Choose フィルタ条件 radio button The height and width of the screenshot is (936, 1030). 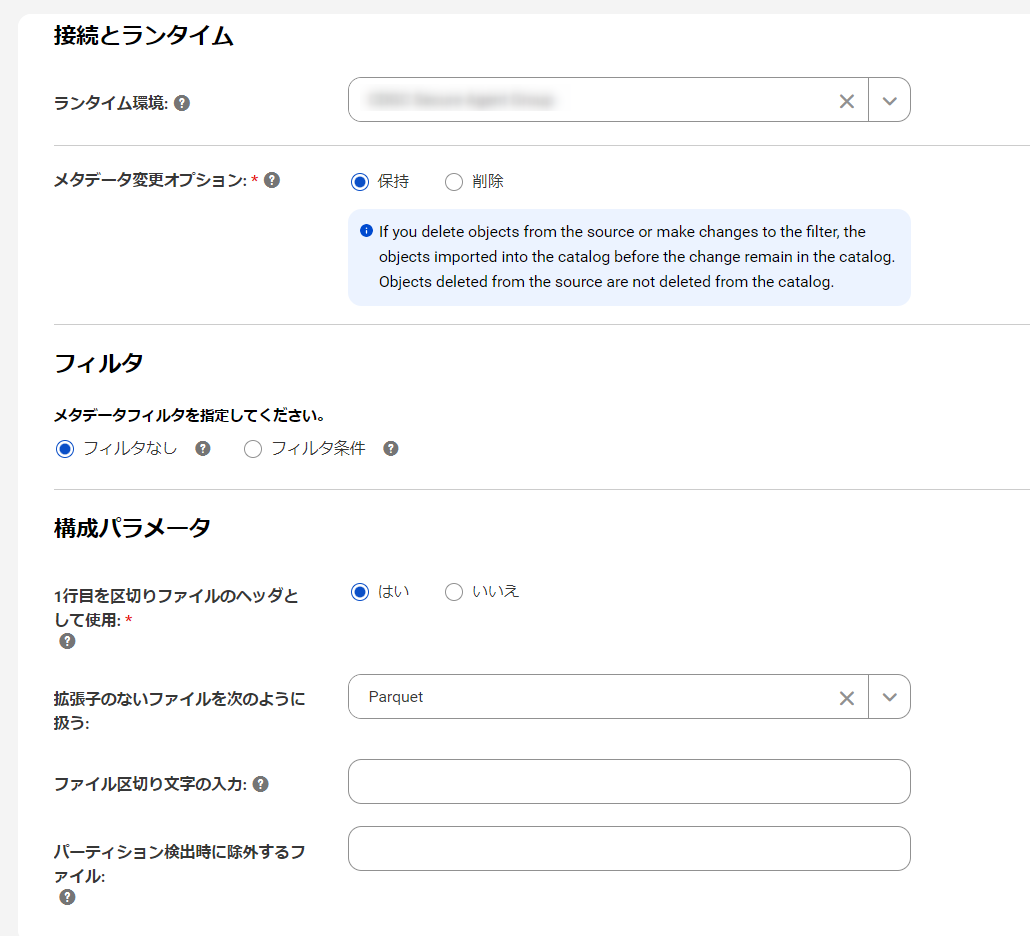253,449
